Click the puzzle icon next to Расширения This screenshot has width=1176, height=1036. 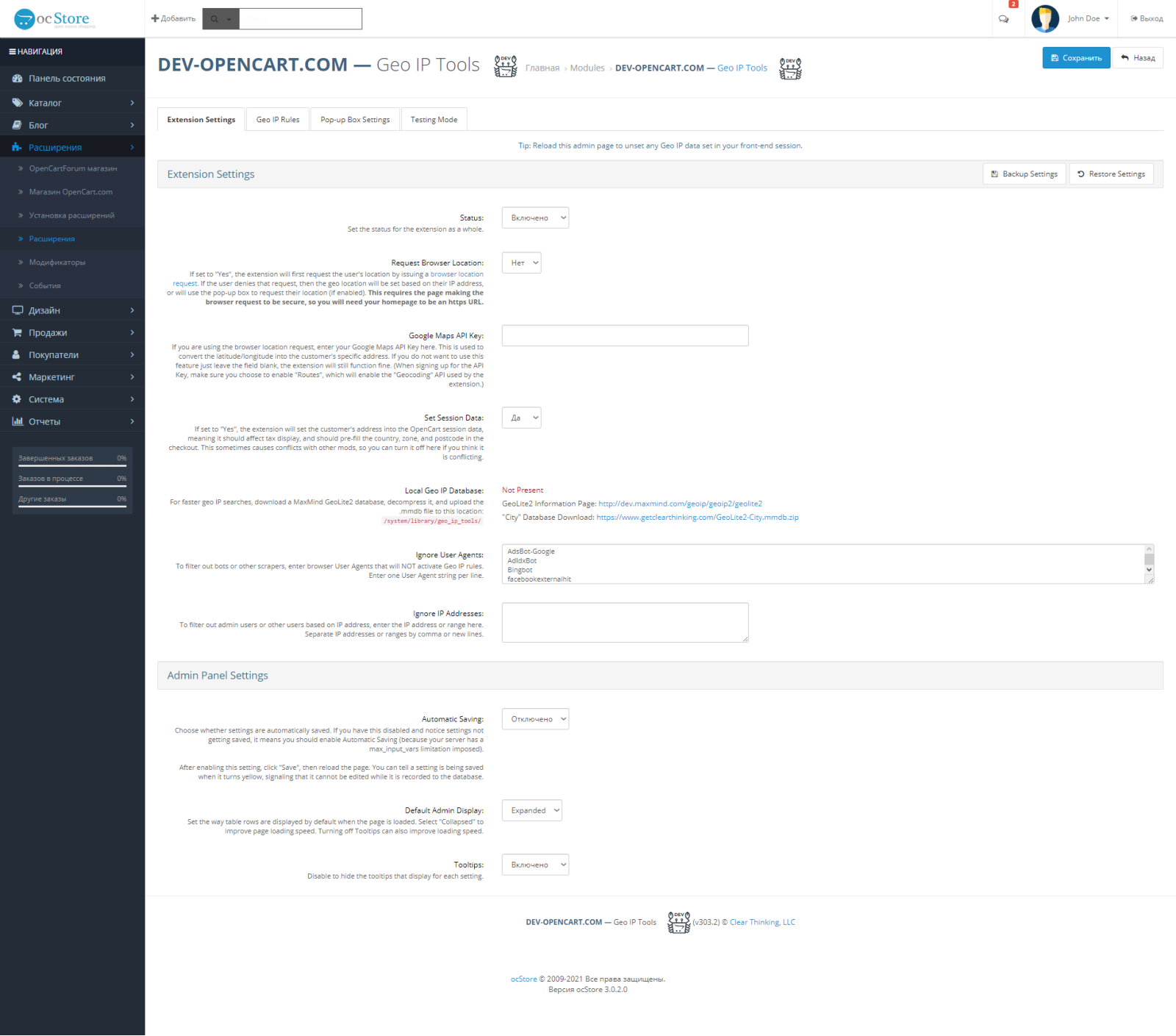[x=18, y=147]
